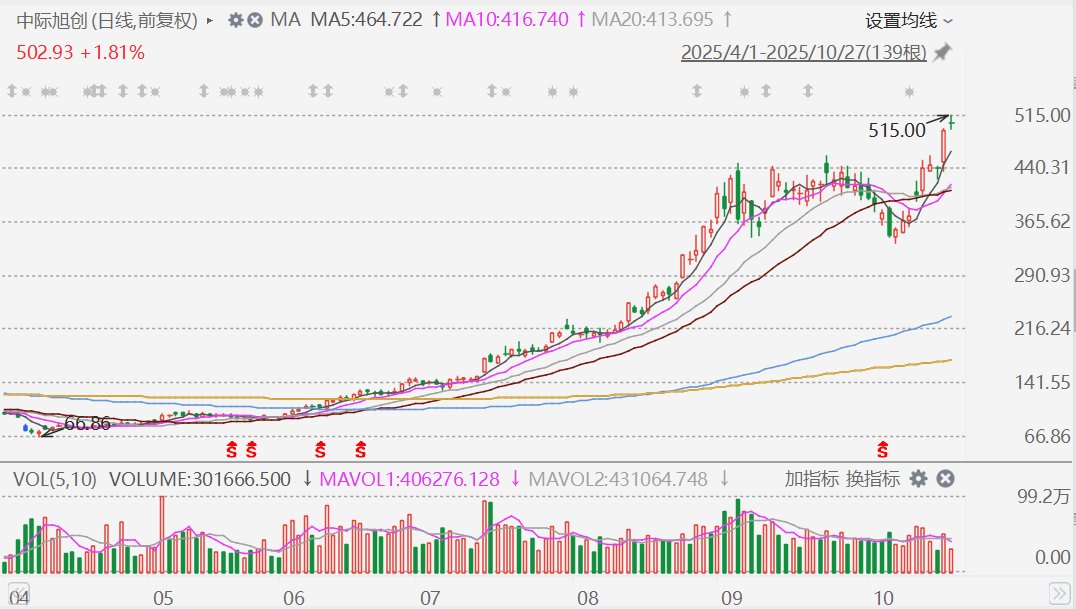Click the leftmost red S marker

[x=231, y=448]
